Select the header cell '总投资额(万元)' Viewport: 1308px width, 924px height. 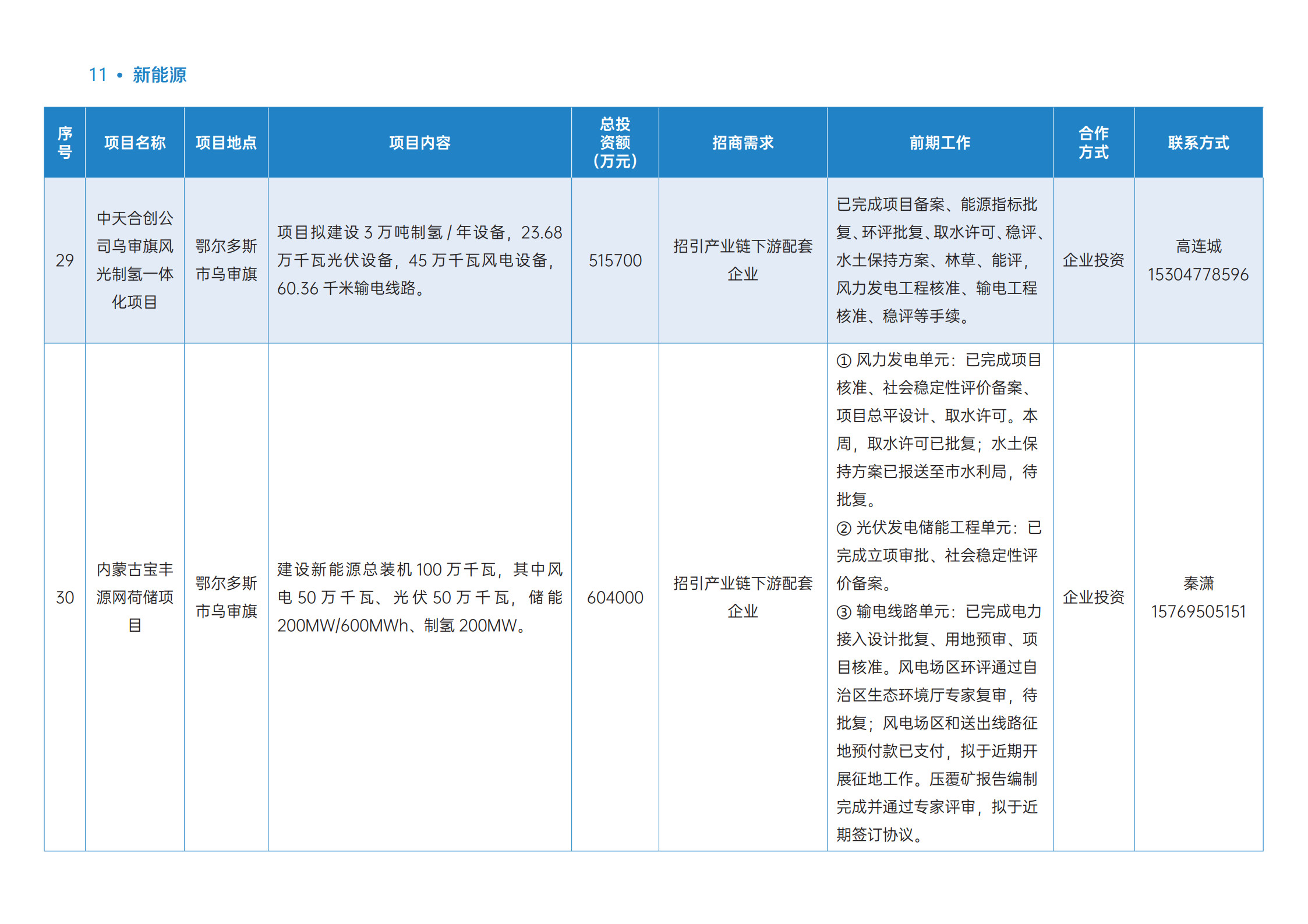click(615, 143)
